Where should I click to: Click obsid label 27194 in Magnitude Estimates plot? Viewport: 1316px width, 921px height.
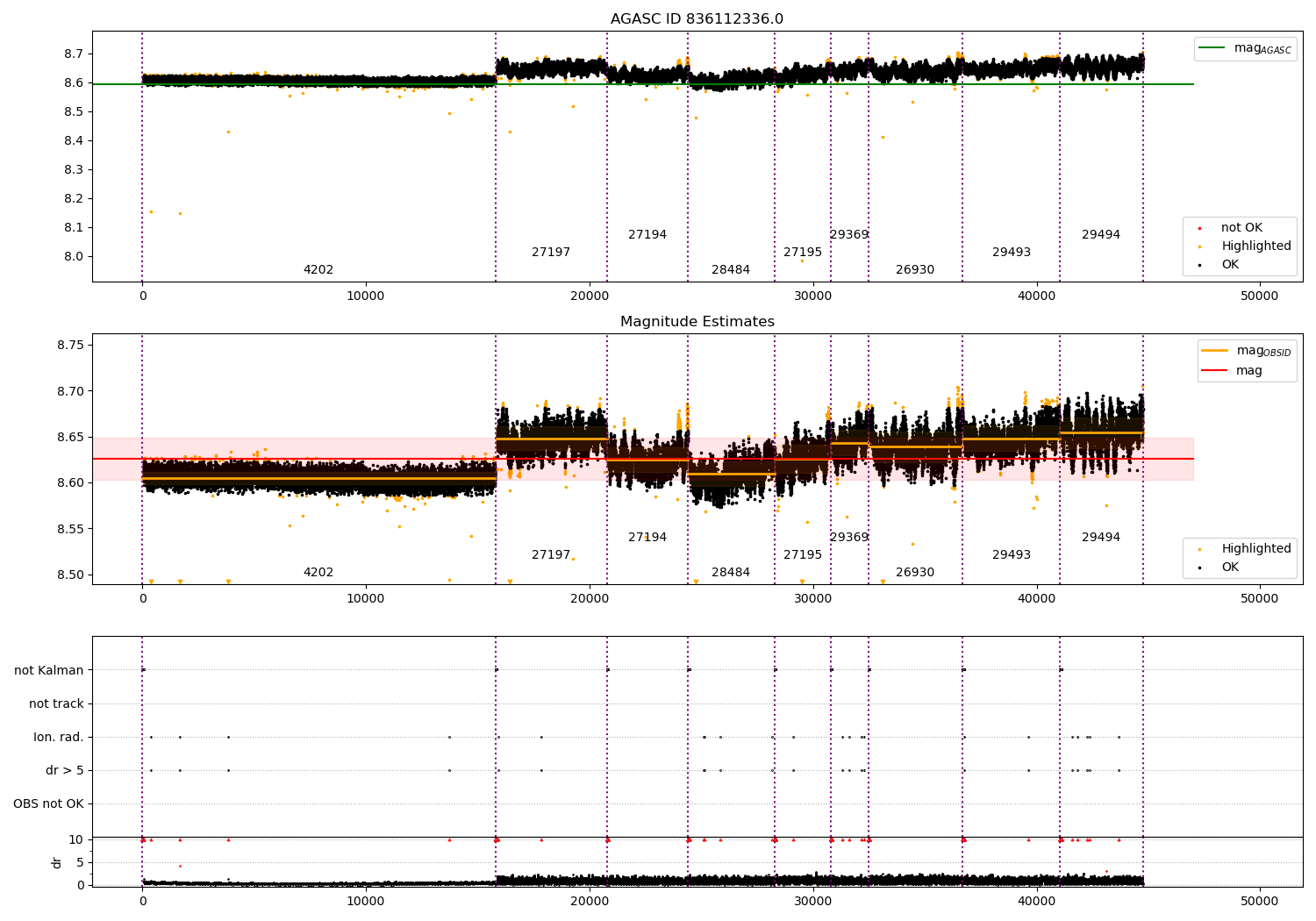[647, 538]
